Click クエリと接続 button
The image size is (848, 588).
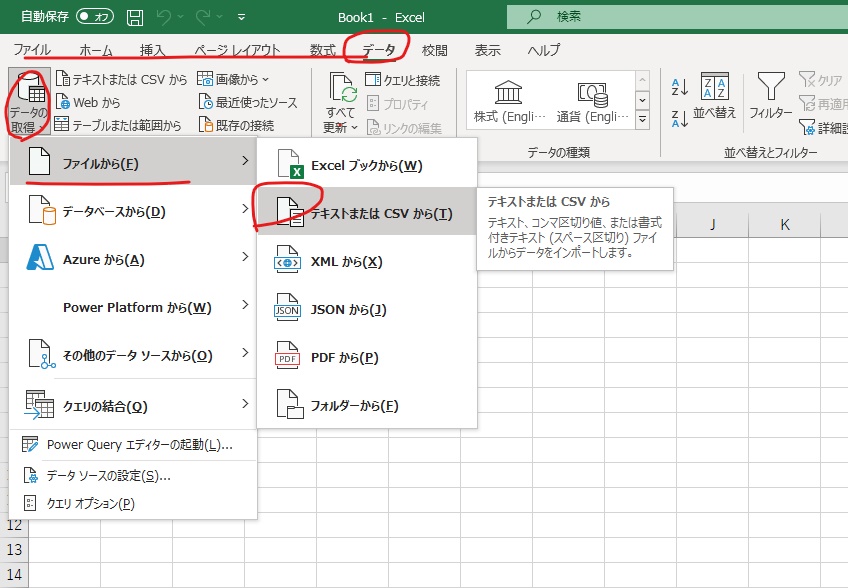[402, 80]
